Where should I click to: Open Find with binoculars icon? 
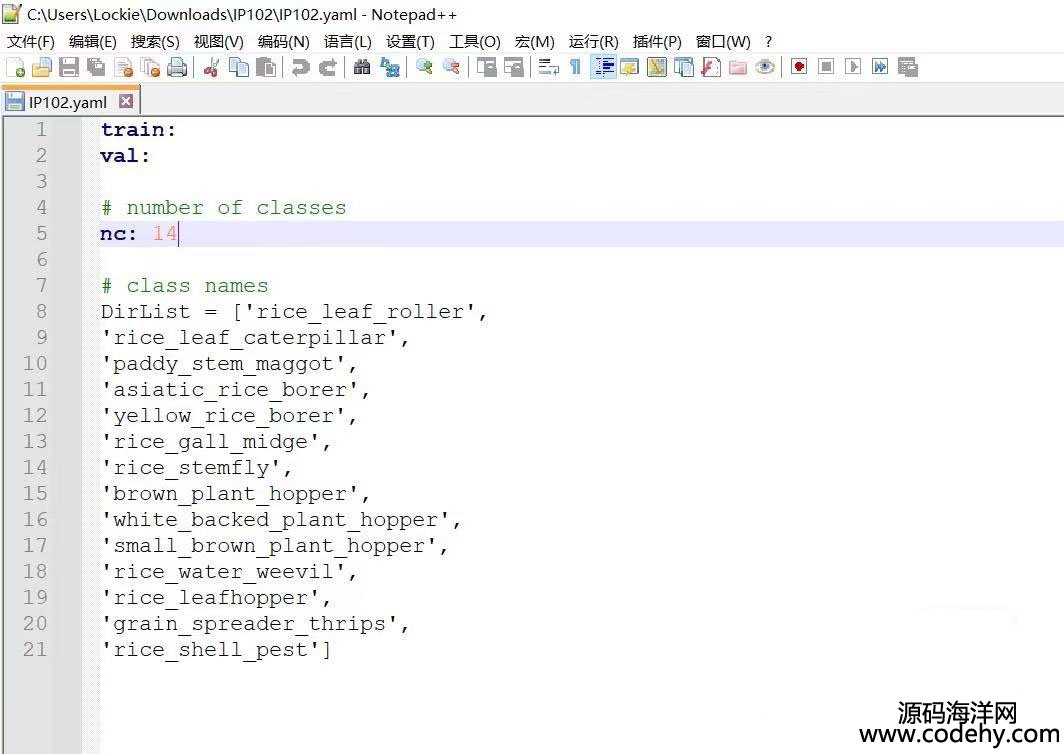362,67
